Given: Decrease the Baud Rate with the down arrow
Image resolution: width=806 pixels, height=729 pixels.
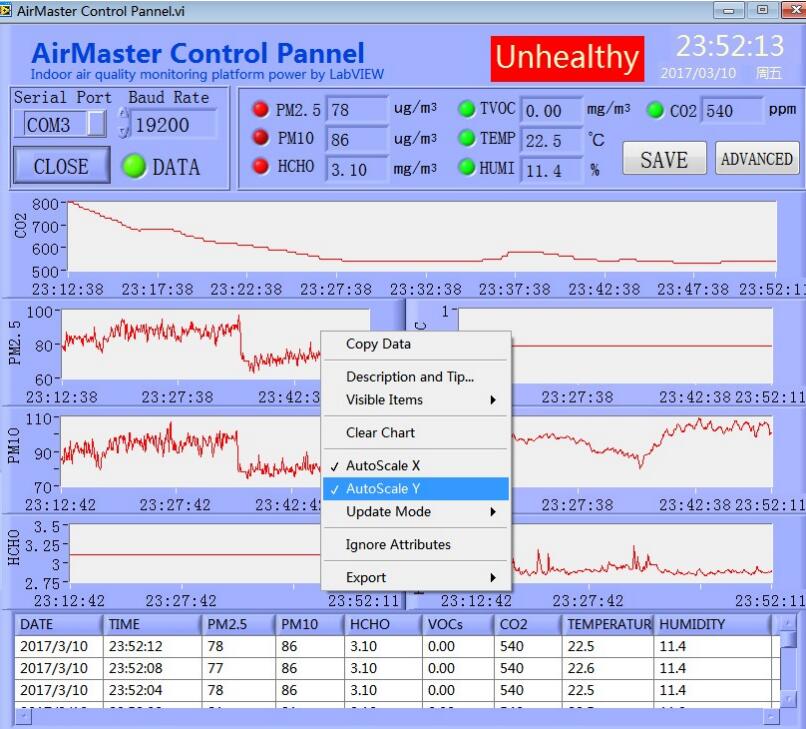Looking at the screenshot, I should [123, 132].
